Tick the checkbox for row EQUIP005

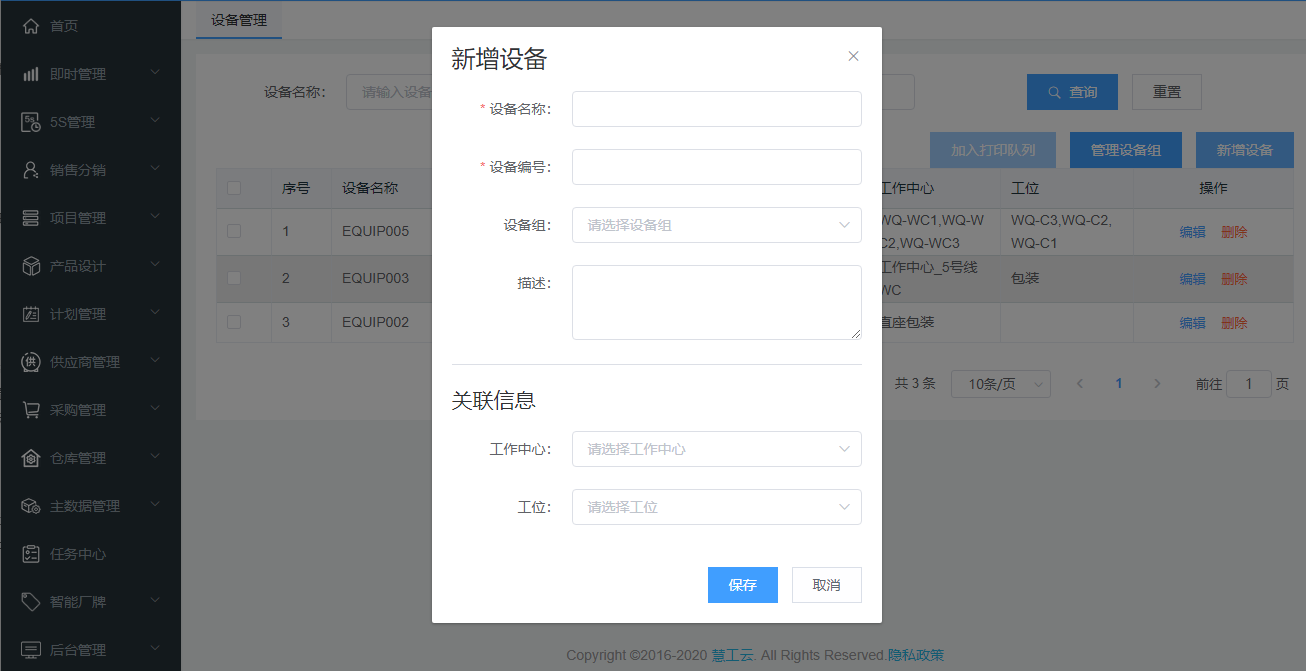[234, 231]
